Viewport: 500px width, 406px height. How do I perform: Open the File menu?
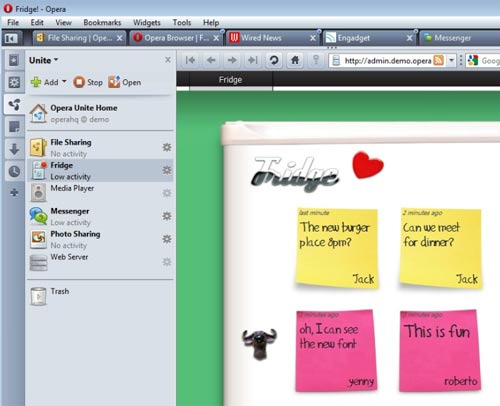(13, 23)
